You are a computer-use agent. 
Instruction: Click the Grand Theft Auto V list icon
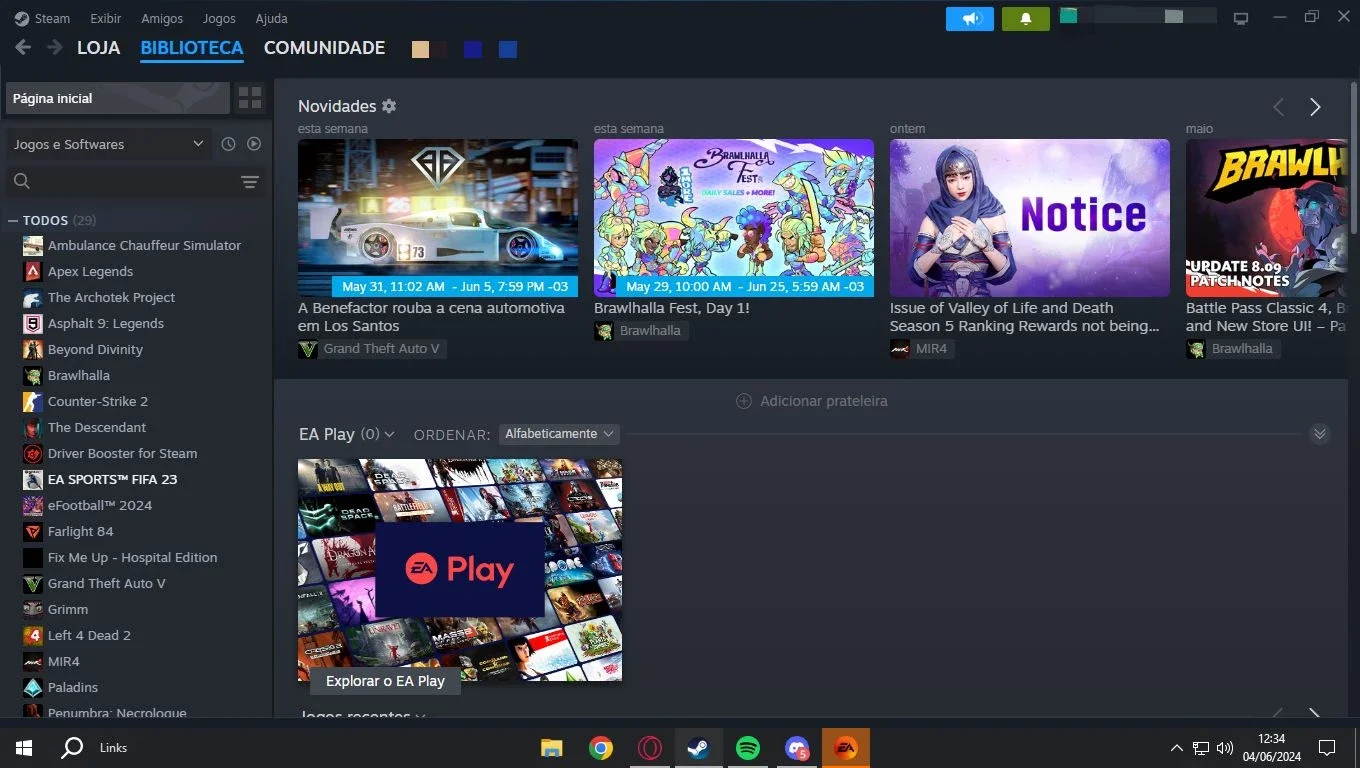coord(33,583)
